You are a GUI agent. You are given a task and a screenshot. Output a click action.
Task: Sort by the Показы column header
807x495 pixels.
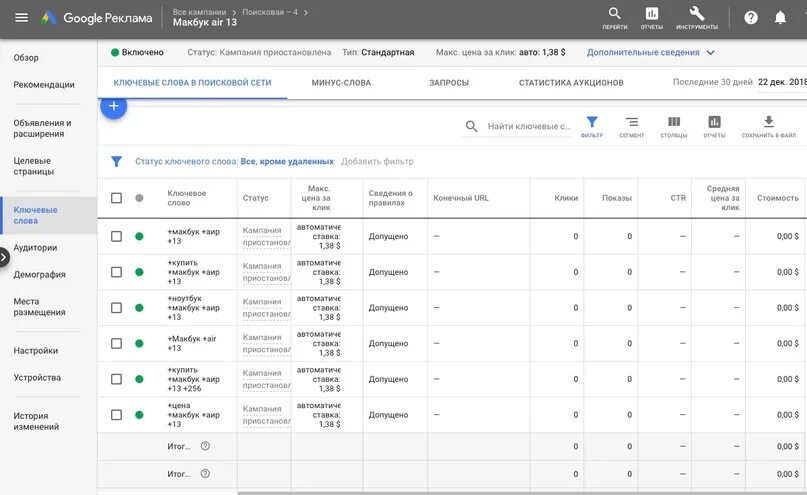pos(617,198)
